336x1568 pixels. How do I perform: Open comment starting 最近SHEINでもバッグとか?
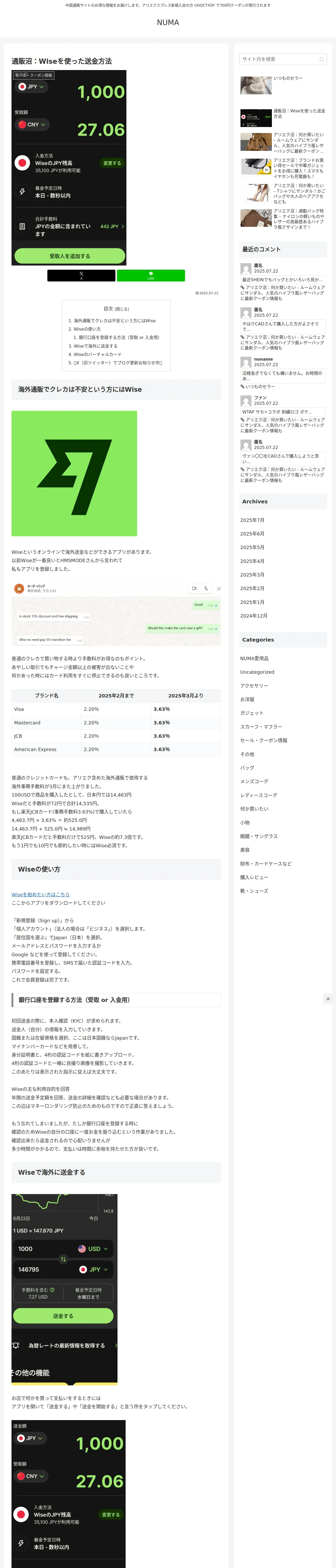click(x=283, y=280)
